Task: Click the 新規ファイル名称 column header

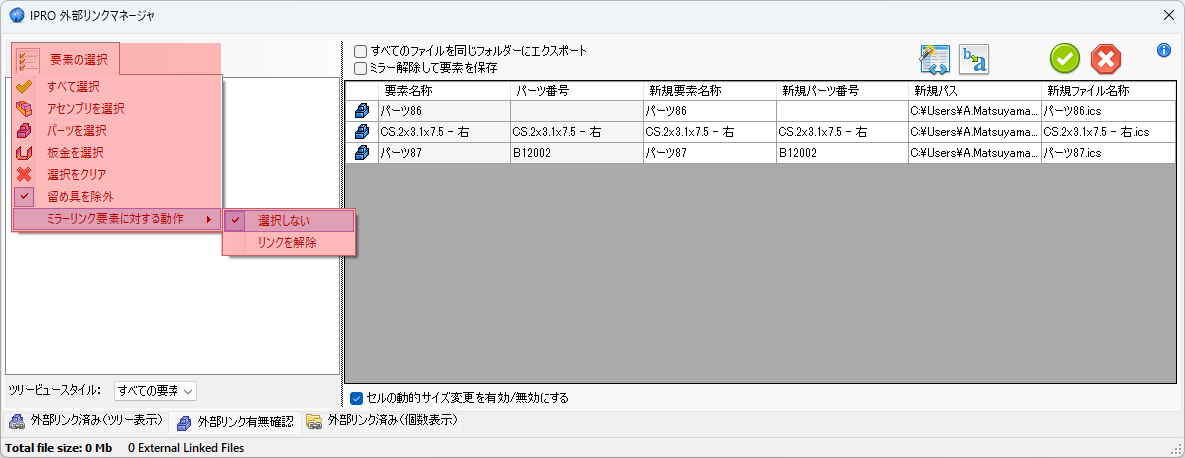Action: coord(1109,91)
